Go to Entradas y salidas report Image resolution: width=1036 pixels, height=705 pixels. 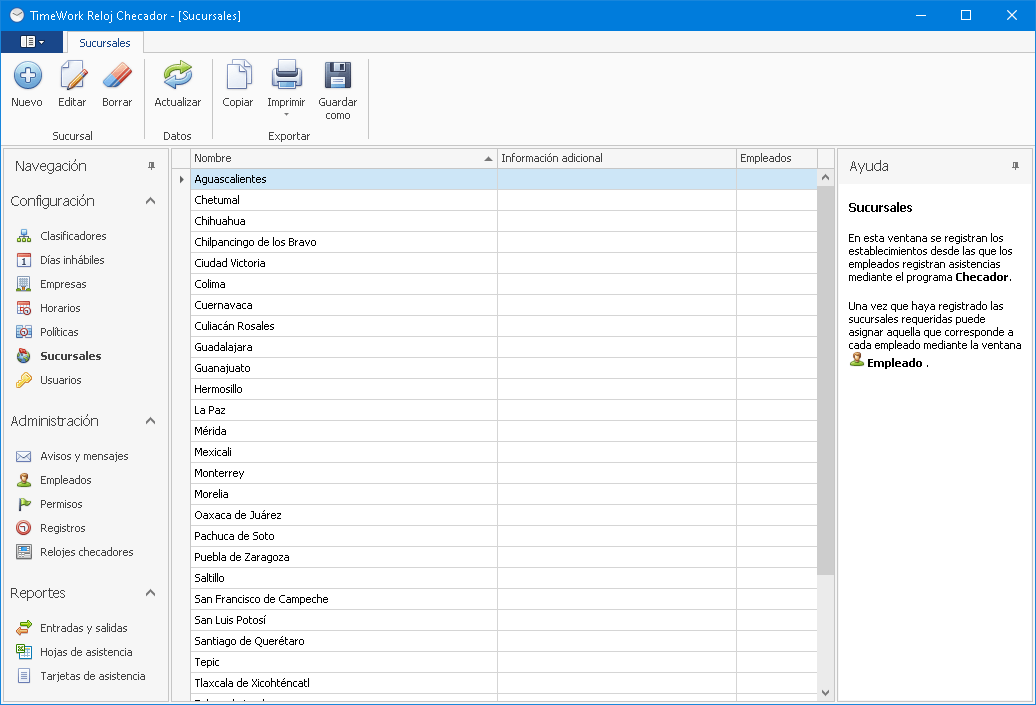click(x=84, y=628)
